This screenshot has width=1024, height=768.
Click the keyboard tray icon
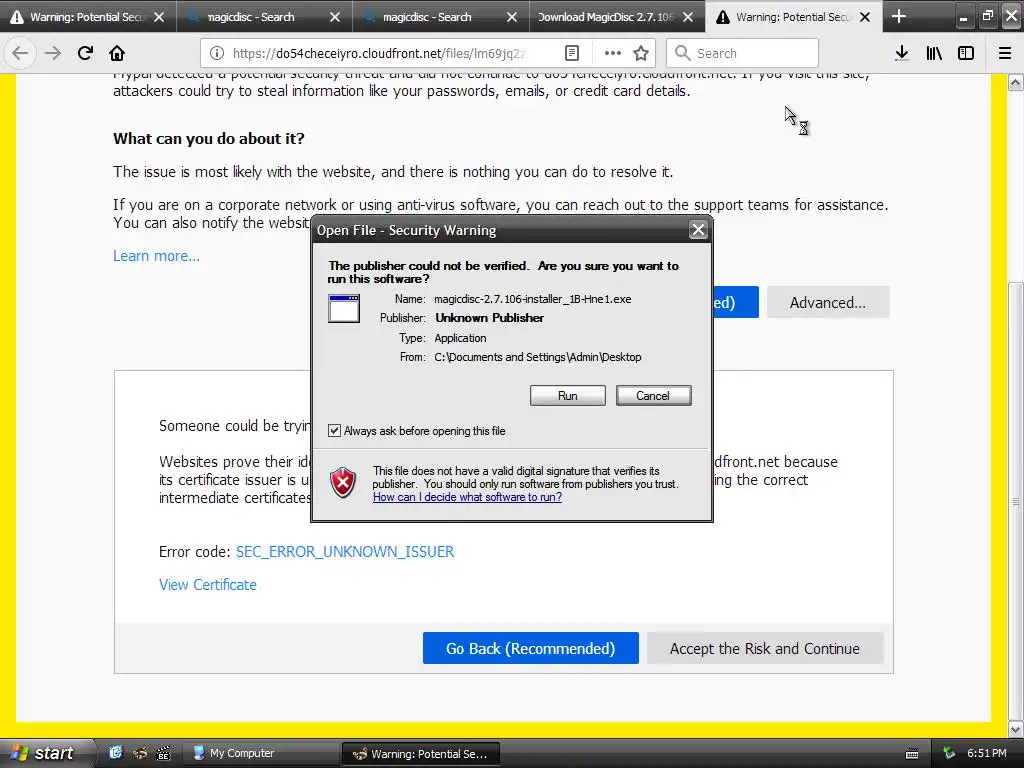point(912,754)
